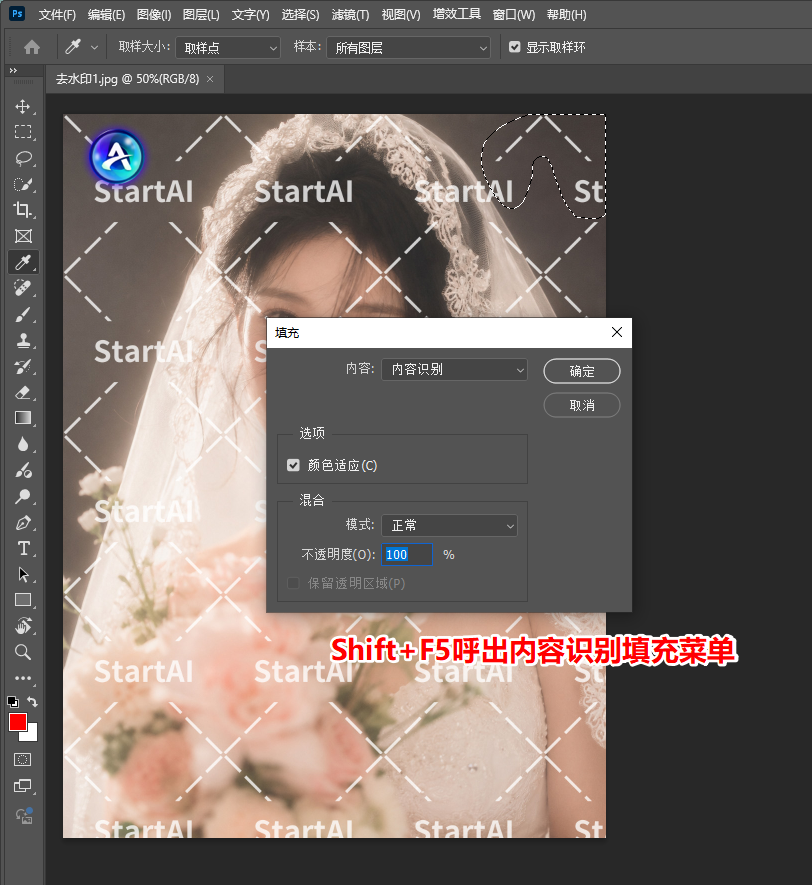Select the History Brush tool
This screenshot has height=885, width=812.
point(23,366)
